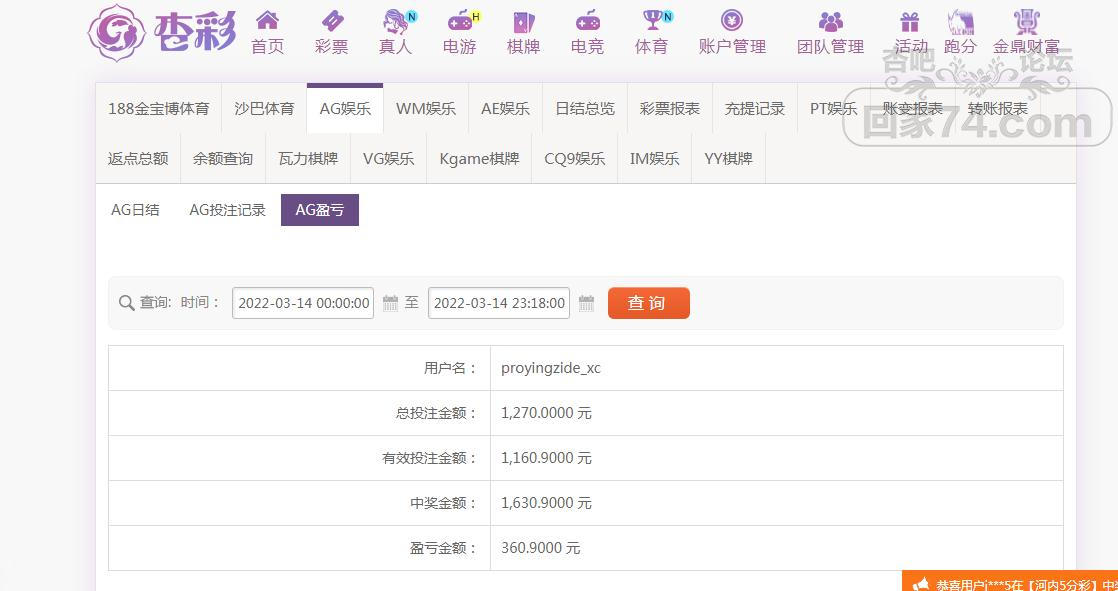This screenshot has height=591, width=1118.
Task: Click the start time input field
Action: [302, 303]
